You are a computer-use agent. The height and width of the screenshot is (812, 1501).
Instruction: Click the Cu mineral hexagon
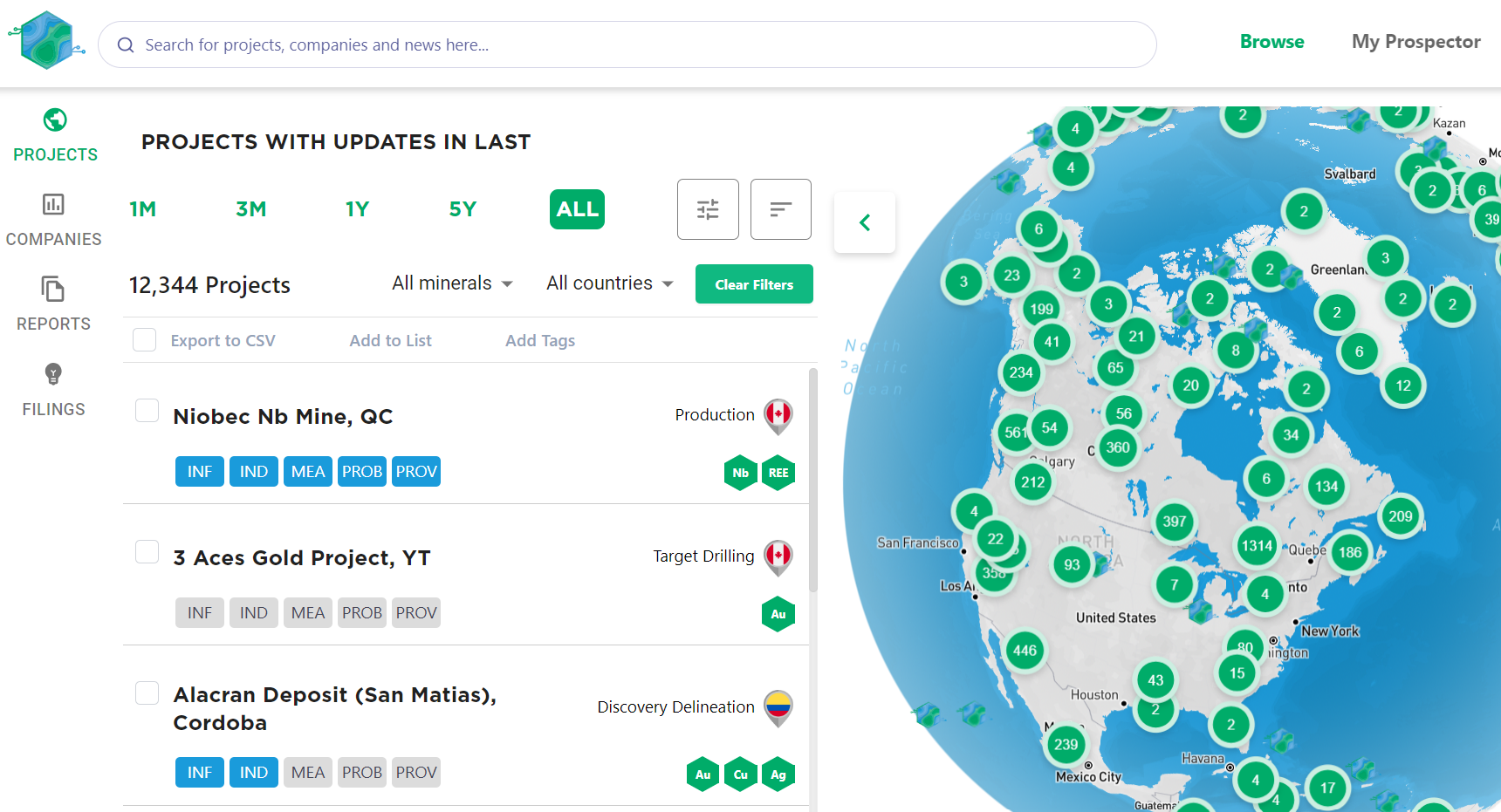click(x=741, y=774)
